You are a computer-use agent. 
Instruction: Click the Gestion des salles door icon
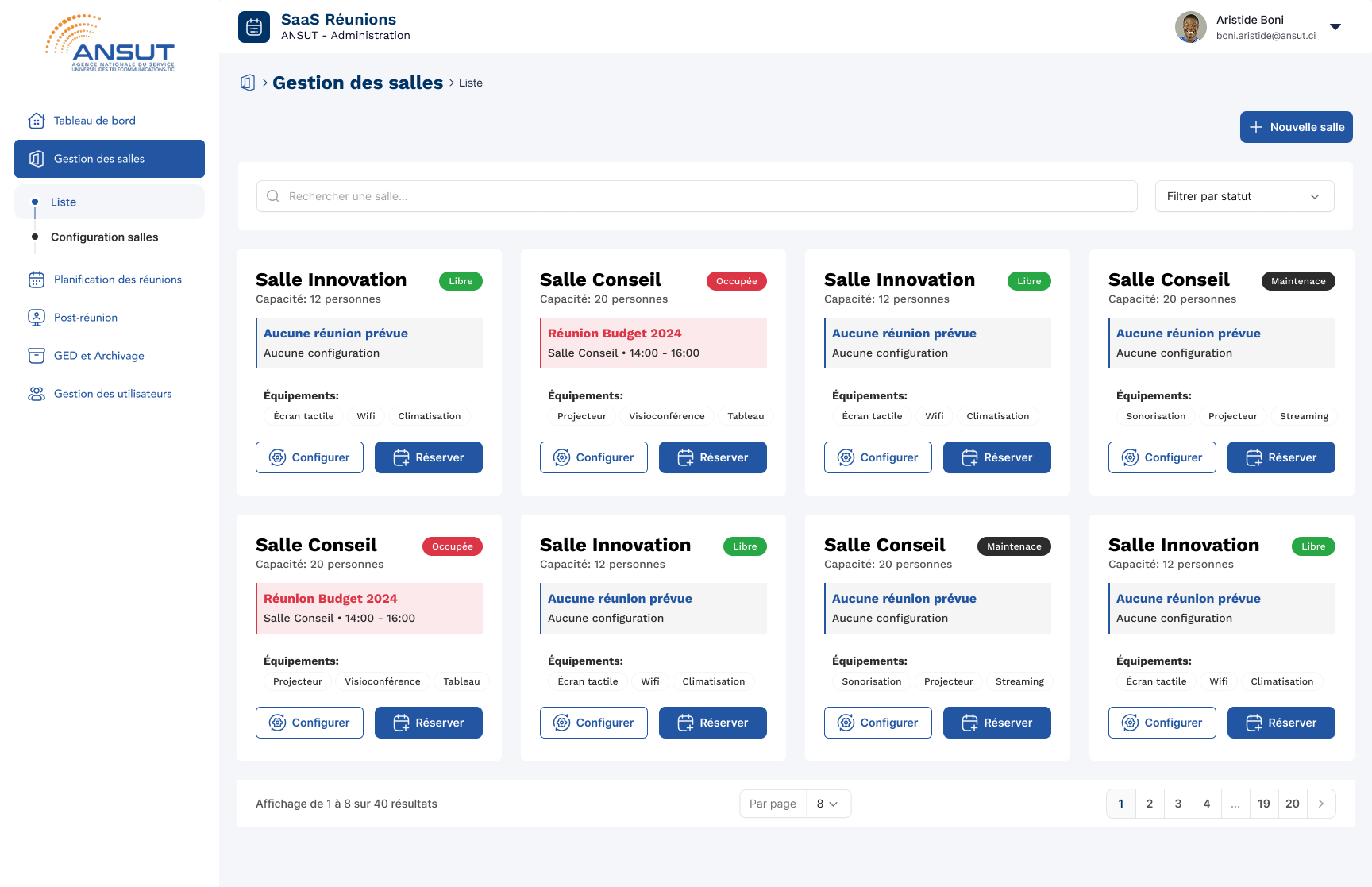point(37,159)
